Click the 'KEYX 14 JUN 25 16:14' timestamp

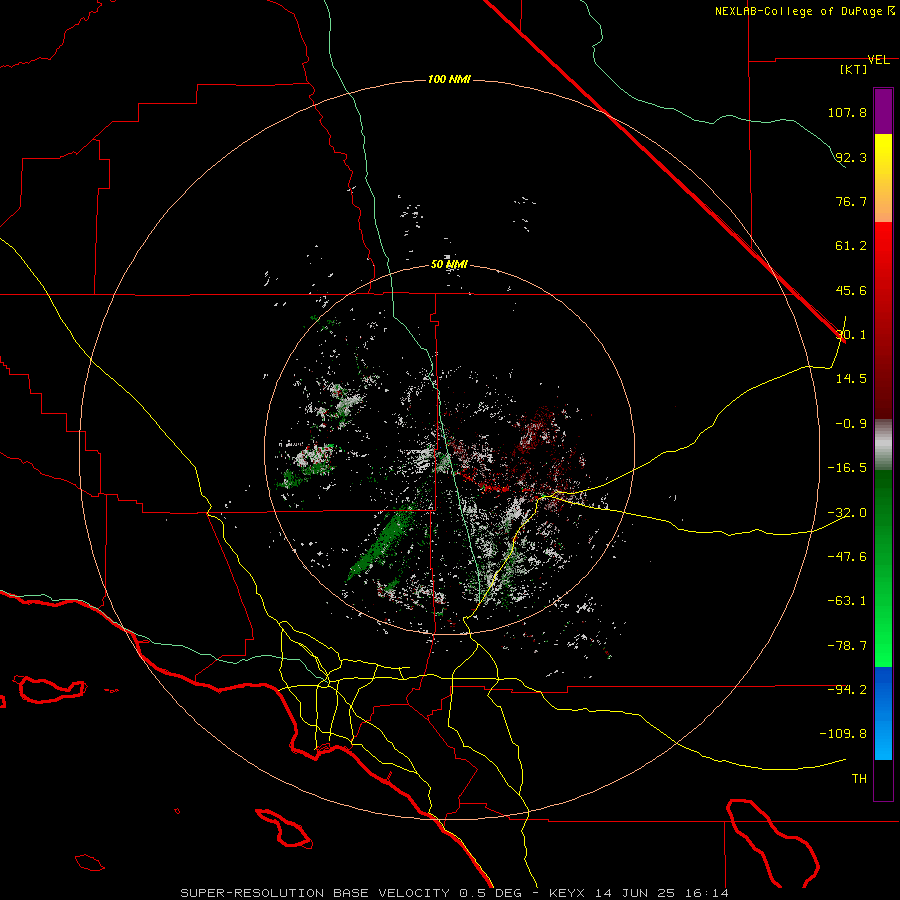click(x=639, y=893)
